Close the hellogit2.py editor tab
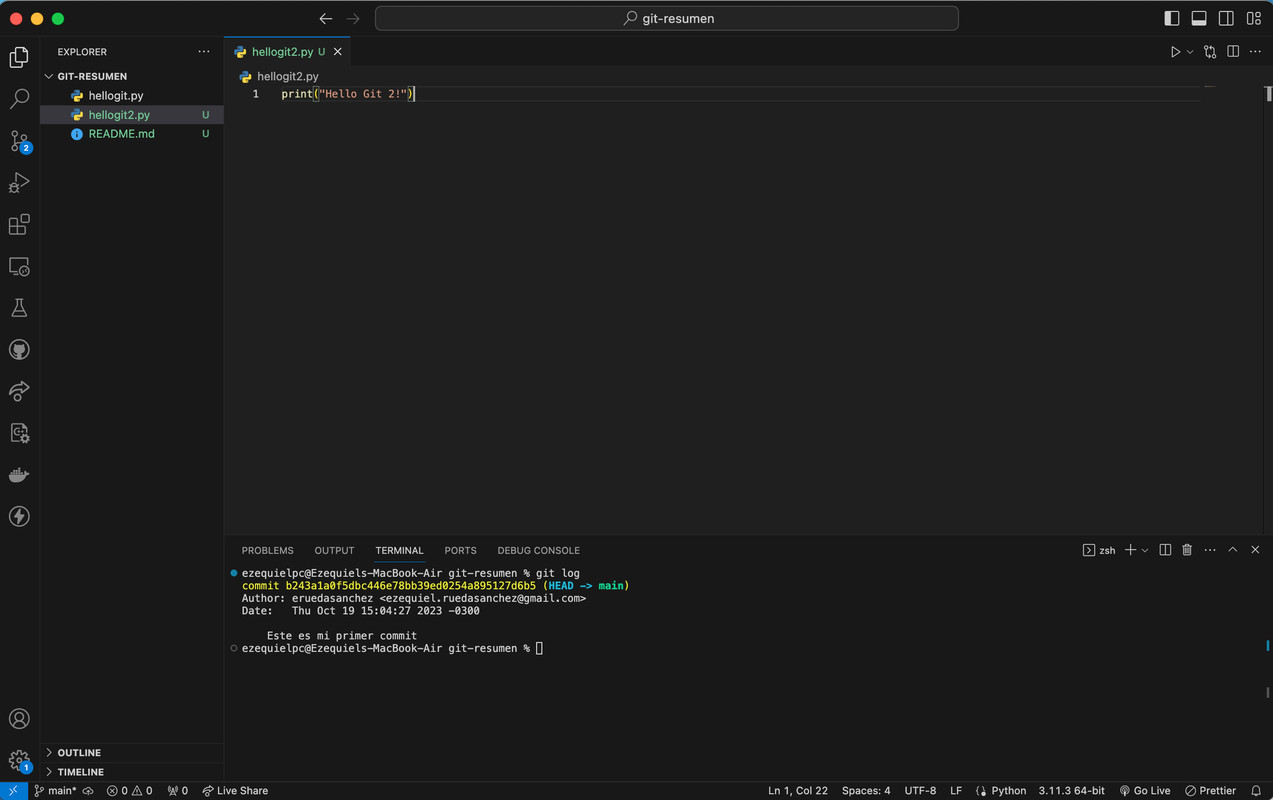1273x800 pixels. [338, 52]
